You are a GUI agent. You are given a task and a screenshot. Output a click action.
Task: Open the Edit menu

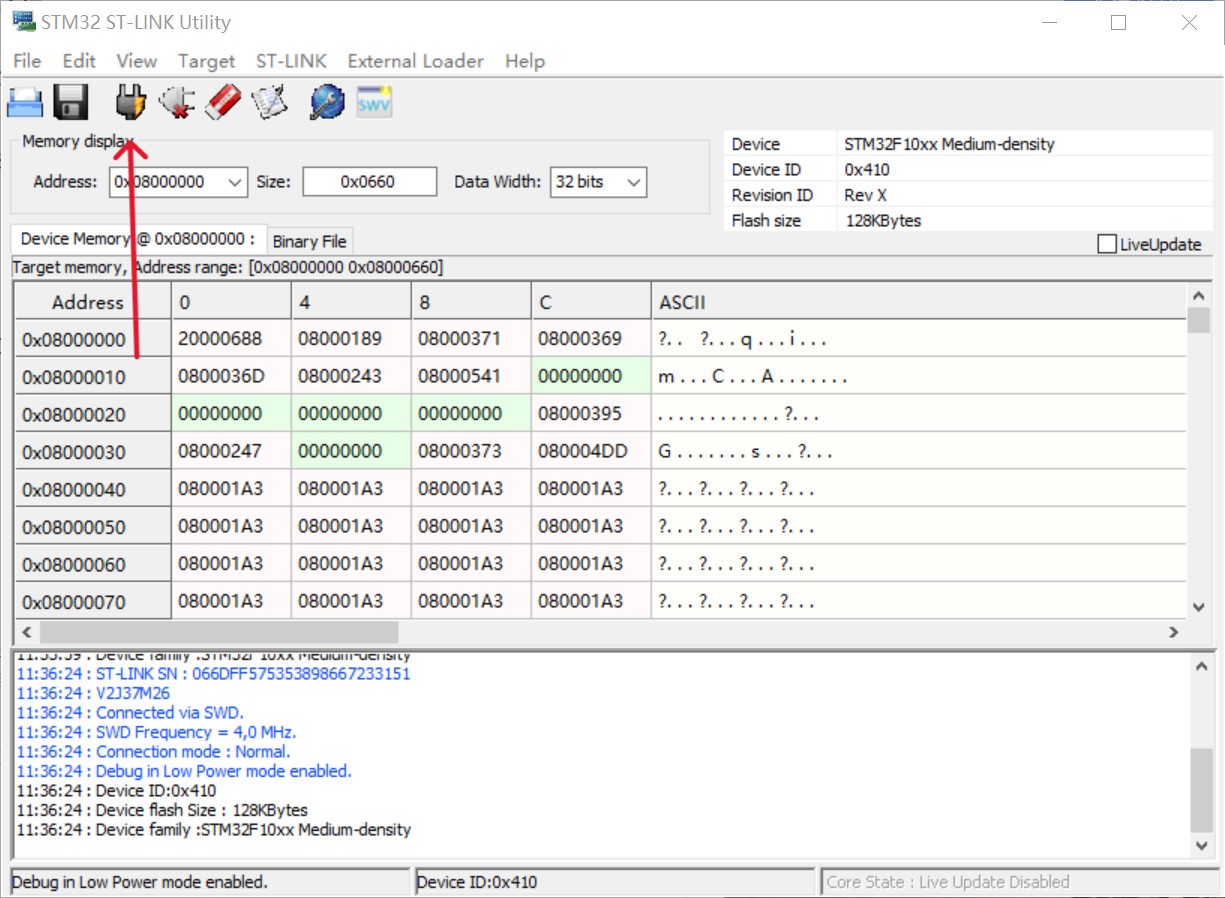(x=79, y=61)
